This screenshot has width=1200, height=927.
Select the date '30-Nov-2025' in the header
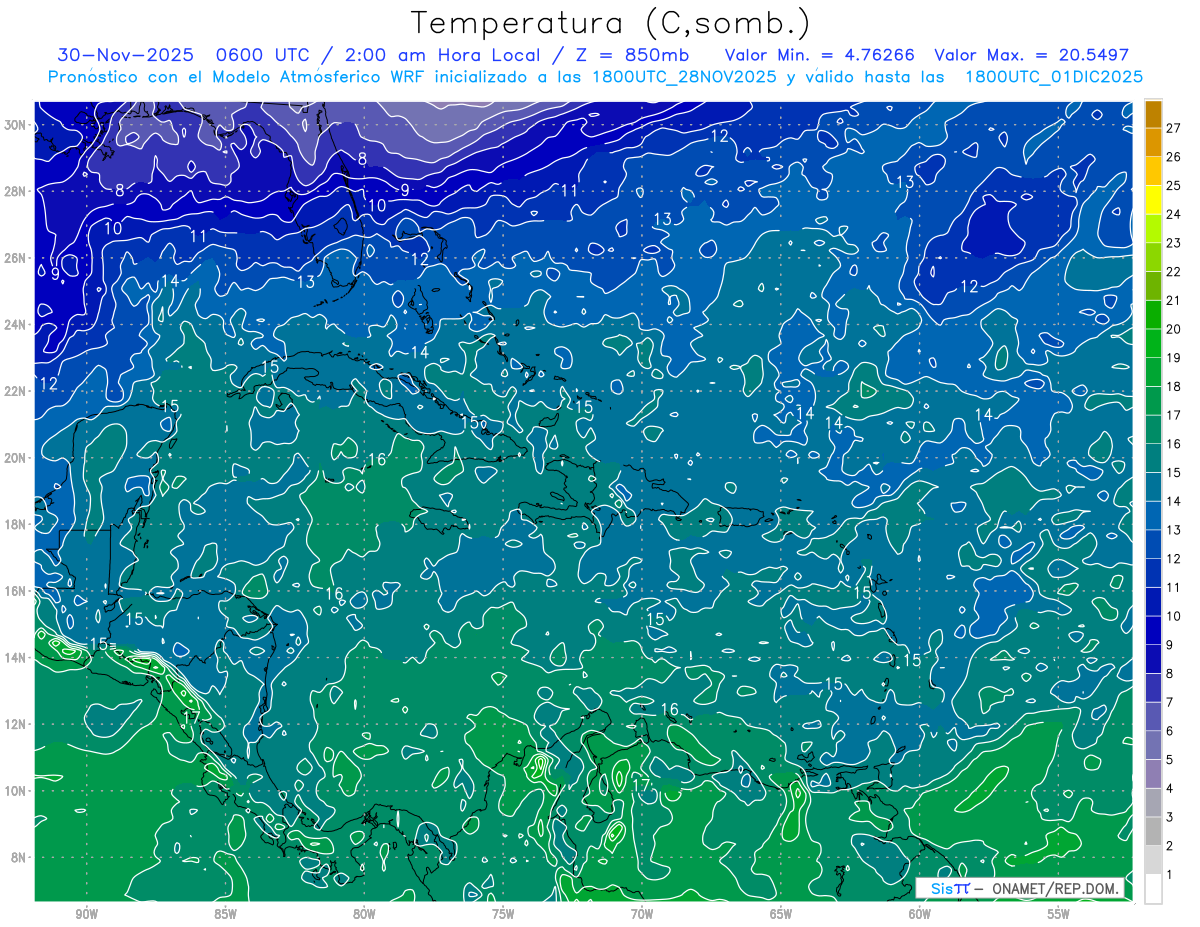coord(125,55)
